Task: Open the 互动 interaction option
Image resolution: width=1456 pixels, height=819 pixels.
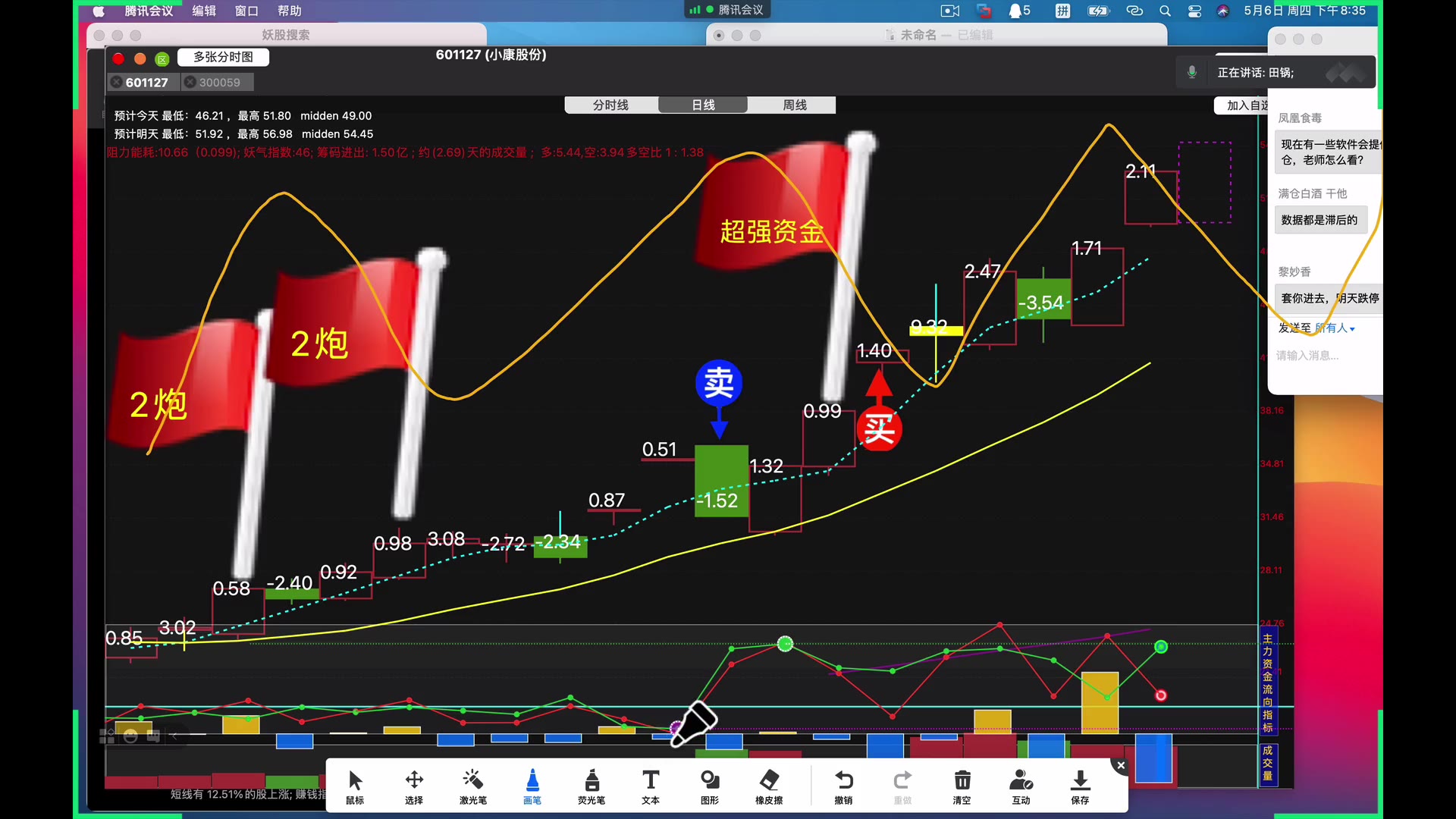Action: [x=1021, y=786]
